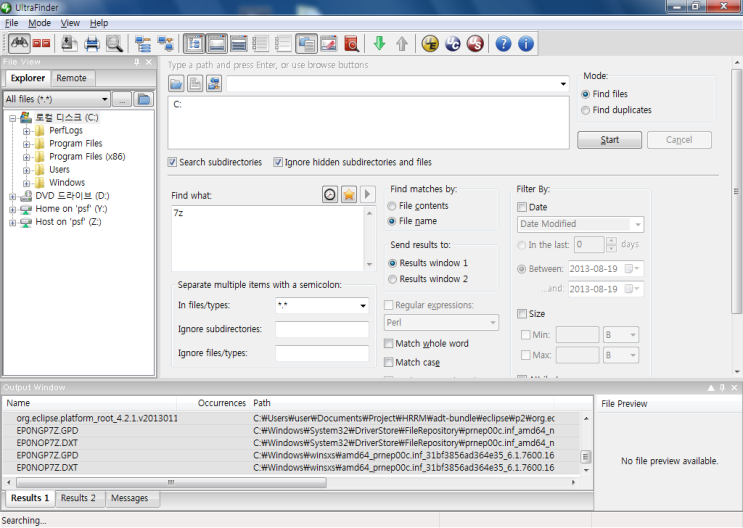Click the green down arrow next result icon

click(379, 44)
